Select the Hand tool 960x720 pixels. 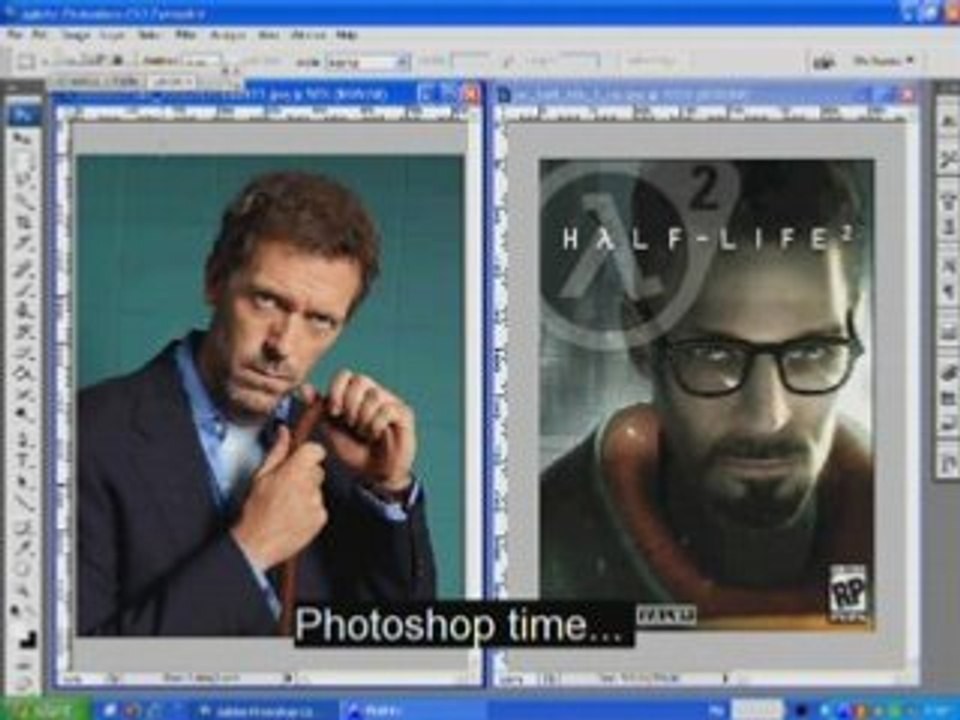coord(23,570)
